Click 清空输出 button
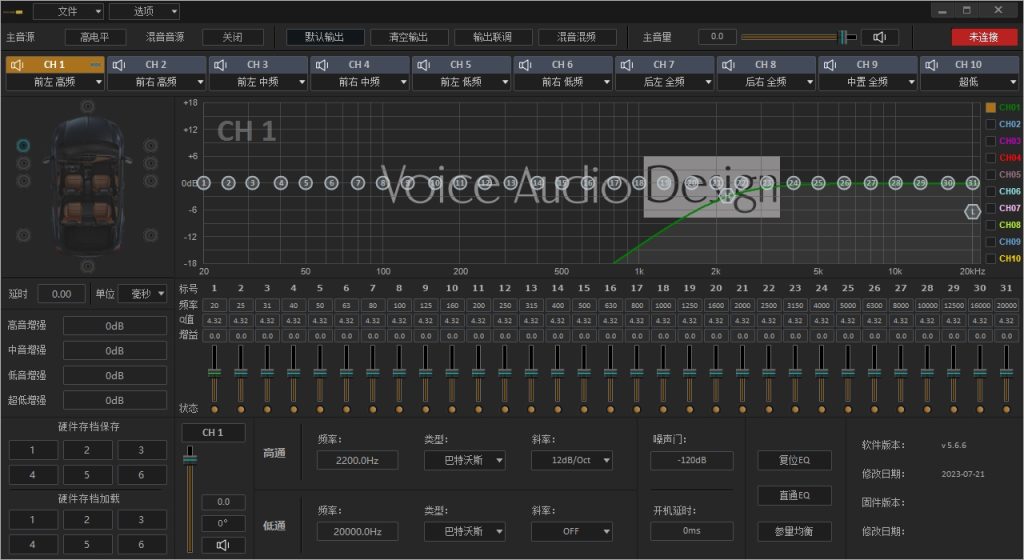The height and width of the screenshot is (560, 1024). tap(409, 37)
